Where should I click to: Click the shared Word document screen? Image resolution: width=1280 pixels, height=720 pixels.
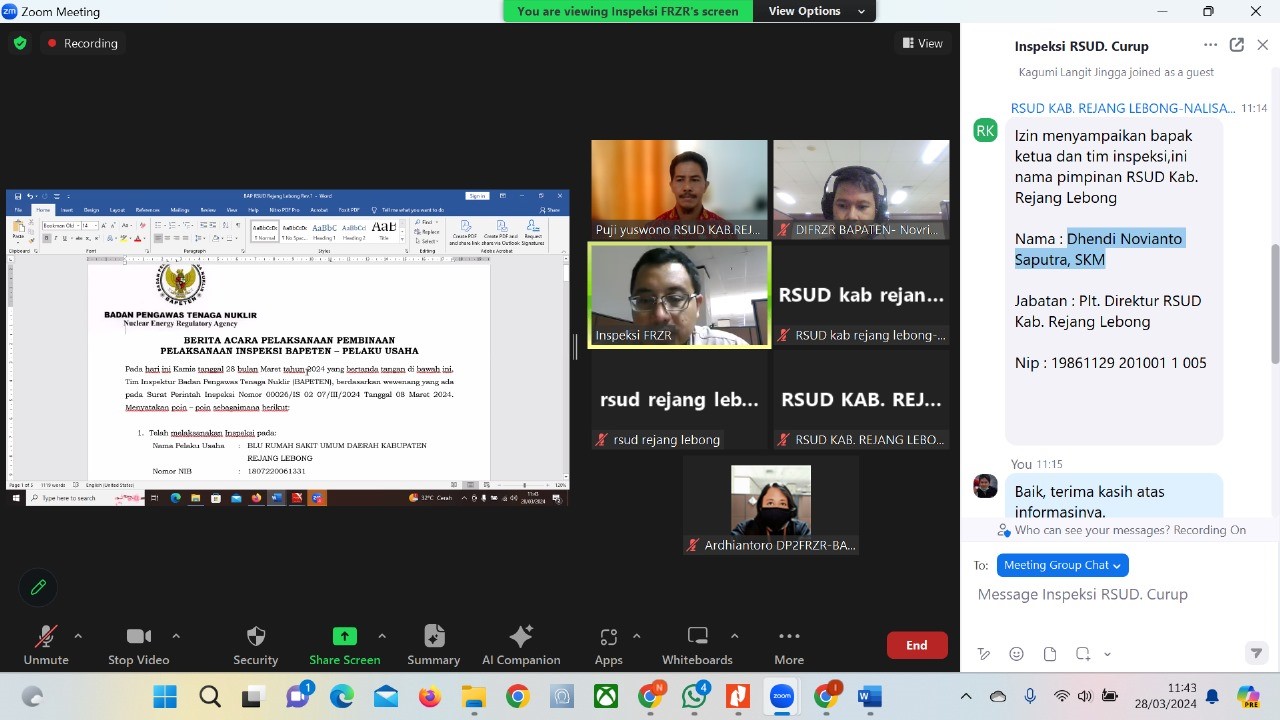click(x=288, y=347)
